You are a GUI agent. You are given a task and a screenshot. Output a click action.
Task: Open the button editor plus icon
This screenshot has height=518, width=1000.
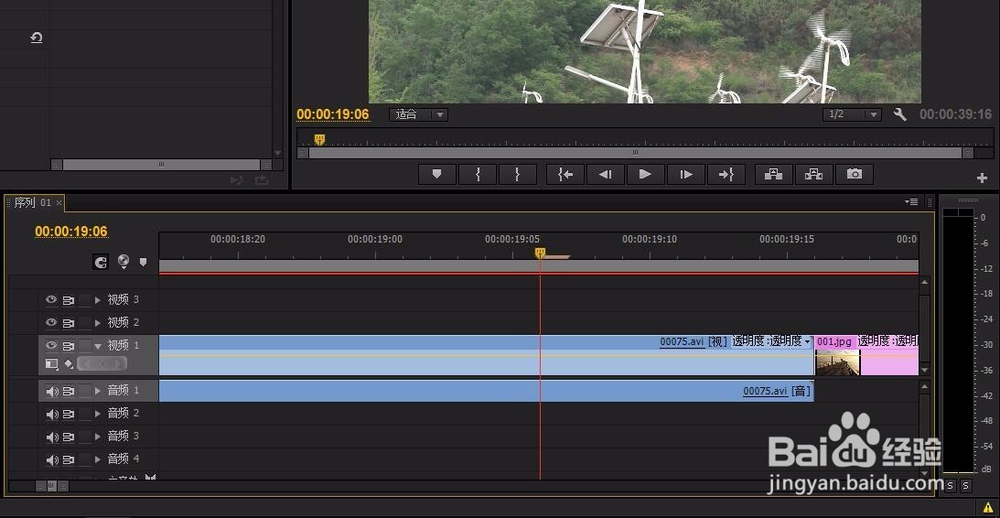[x=982, y=178]
